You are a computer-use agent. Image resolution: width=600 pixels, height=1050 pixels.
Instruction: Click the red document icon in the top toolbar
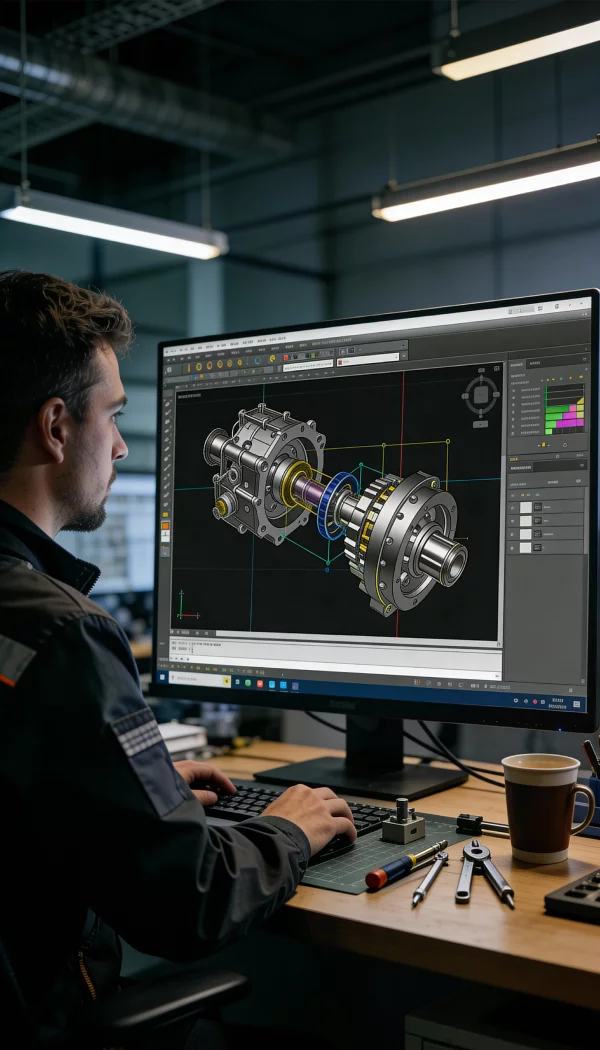point(287,356)
